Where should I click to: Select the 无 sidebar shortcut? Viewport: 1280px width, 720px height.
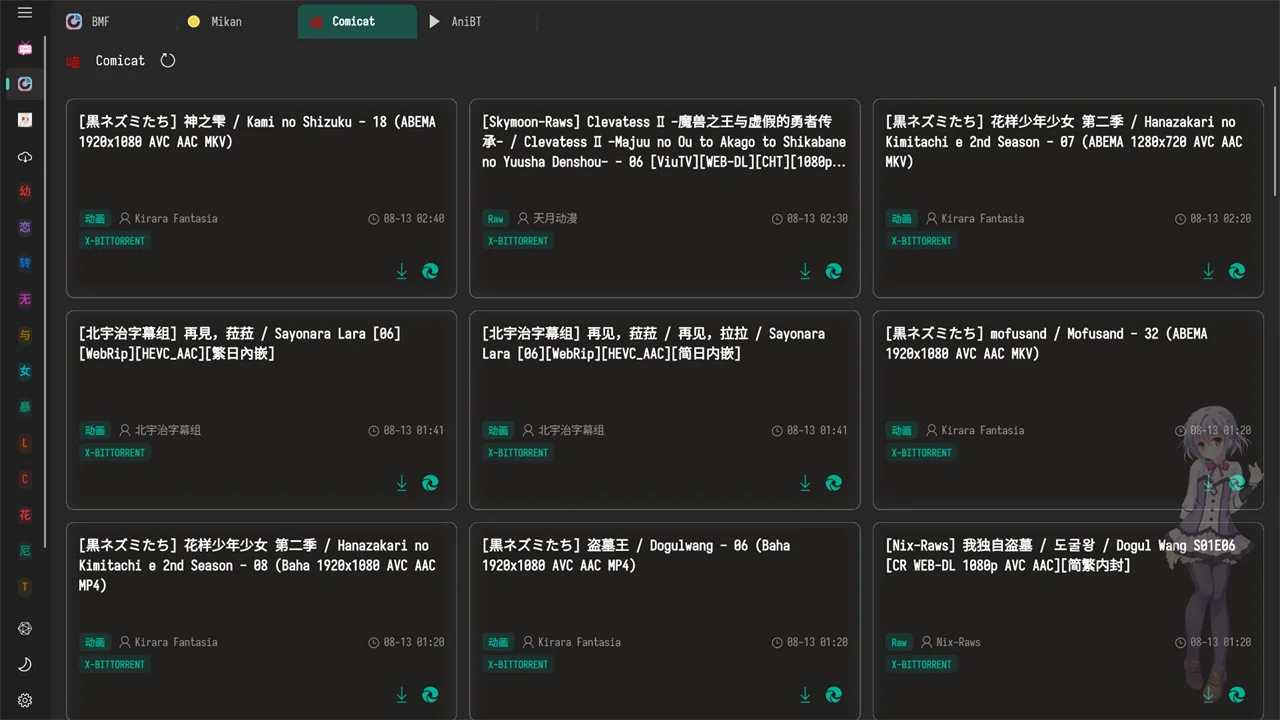click(25, 299)
